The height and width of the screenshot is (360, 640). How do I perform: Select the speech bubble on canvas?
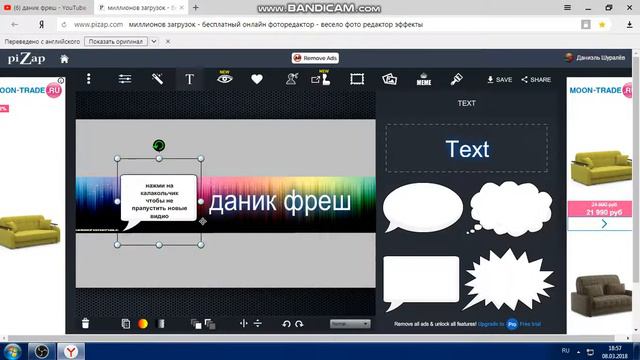click(x=158, y=202)
